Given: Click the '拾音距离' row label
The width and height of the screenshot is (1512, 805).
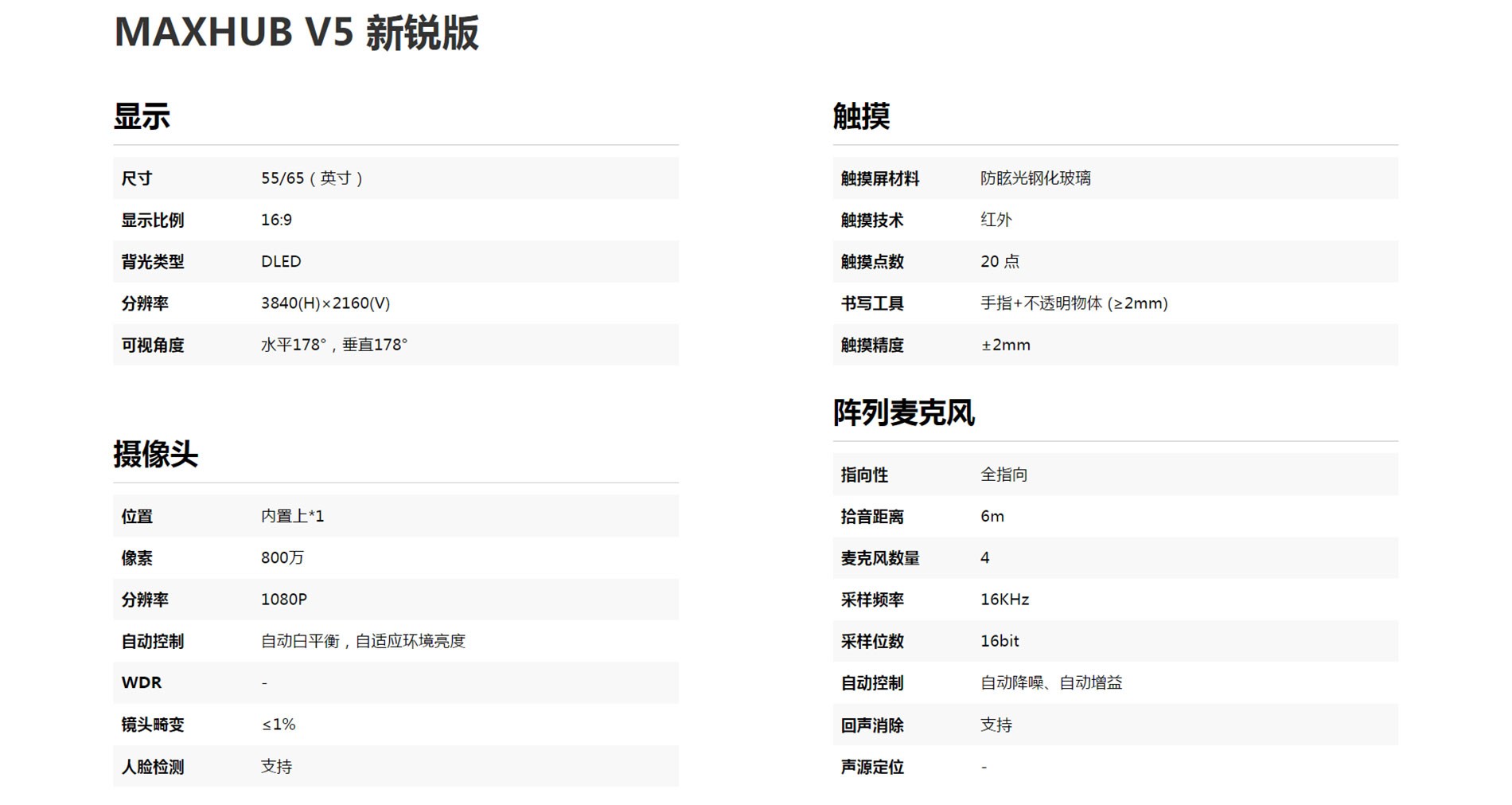Looking at the screenshot, I should point(872,517).
